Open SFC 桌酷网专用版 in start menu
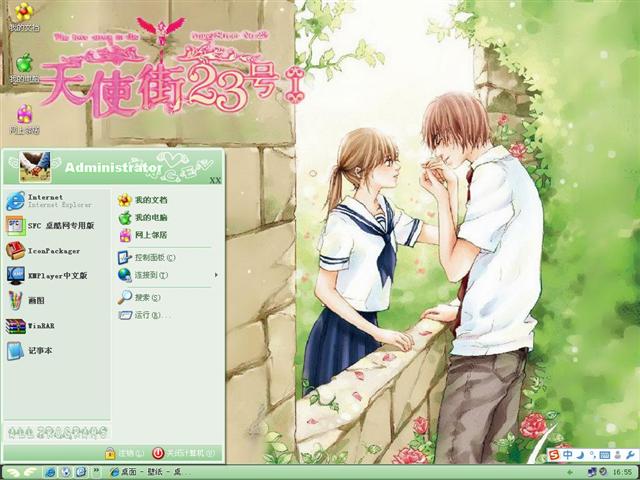 [50, 226]
